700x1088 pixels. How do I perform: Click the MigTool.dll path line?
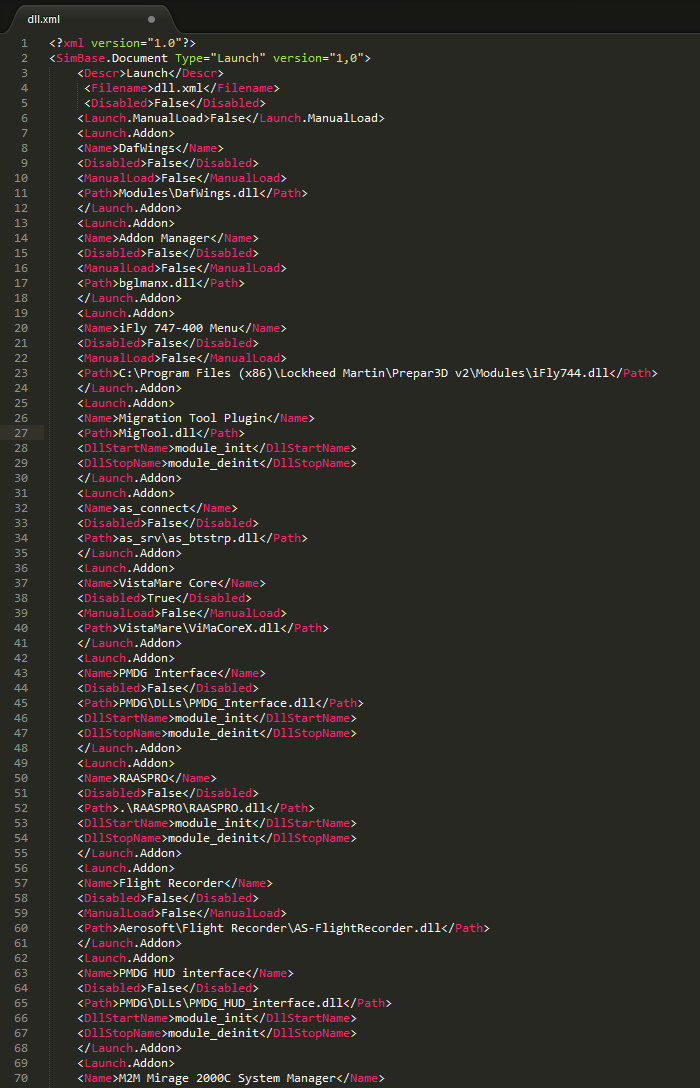coord(161,433)
